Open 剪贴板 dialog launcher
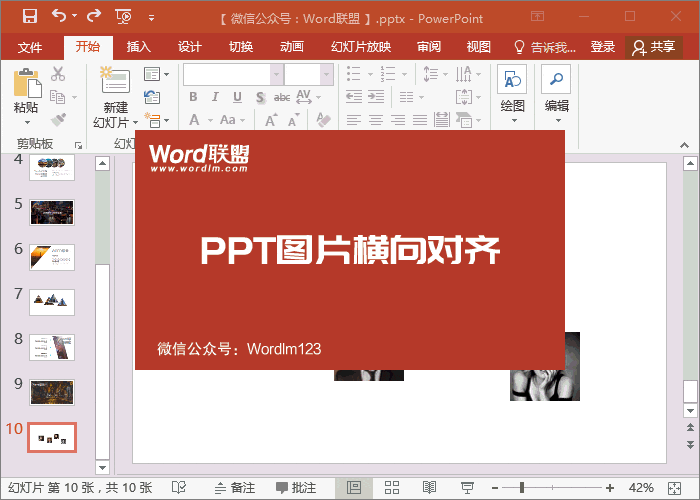The width and height of the screenshot is (700, 500). coord(79,145)
